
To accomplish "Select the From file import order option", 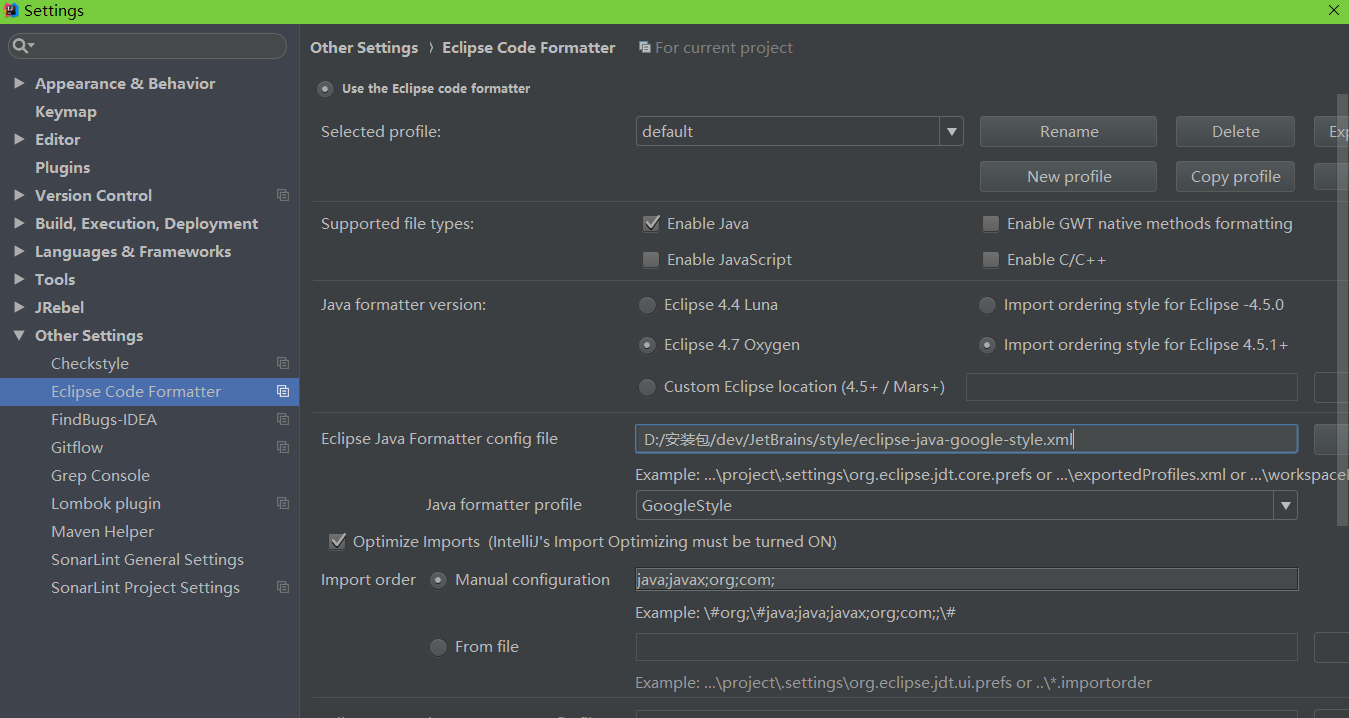I will tap(438, 646).
